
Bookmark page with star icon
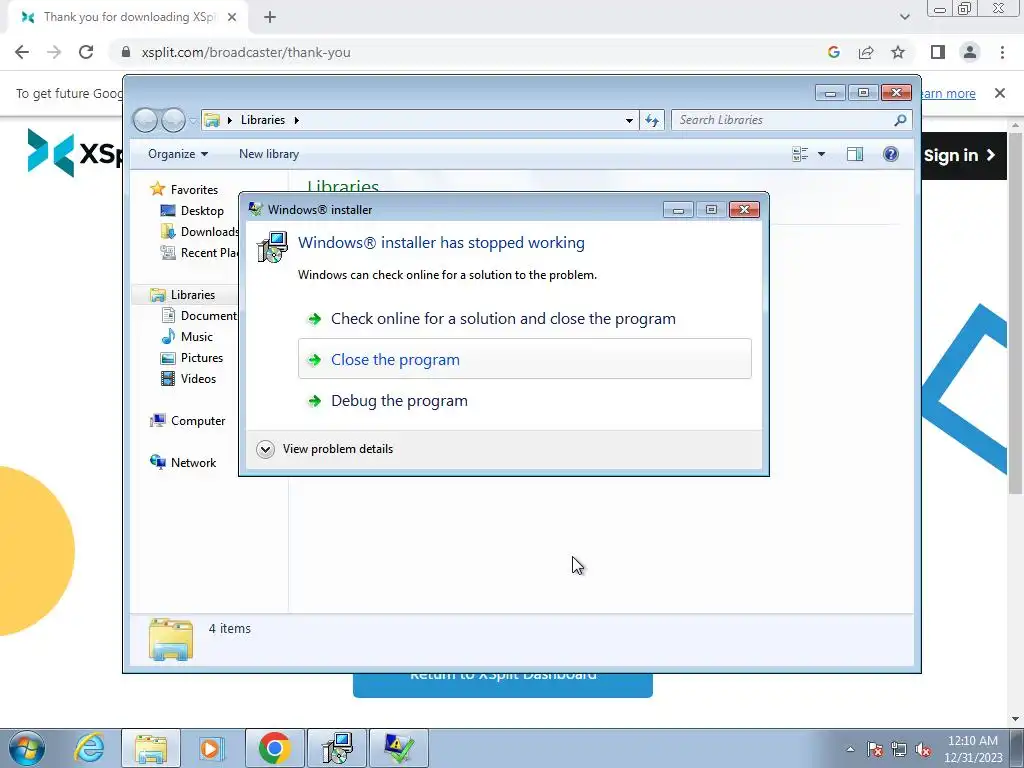tap(898, 52)
